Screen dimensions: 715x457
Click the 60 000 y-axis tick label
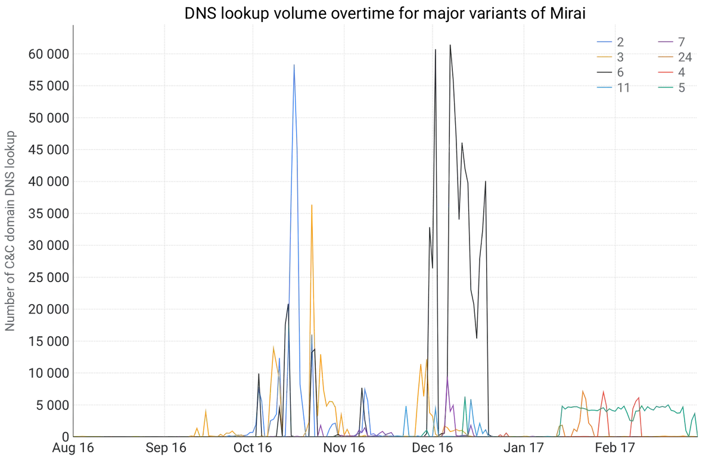click(49, 54)
